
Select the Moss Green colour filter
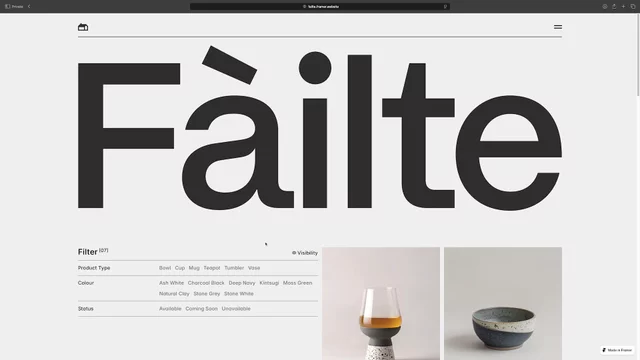[x=298, y=283]
